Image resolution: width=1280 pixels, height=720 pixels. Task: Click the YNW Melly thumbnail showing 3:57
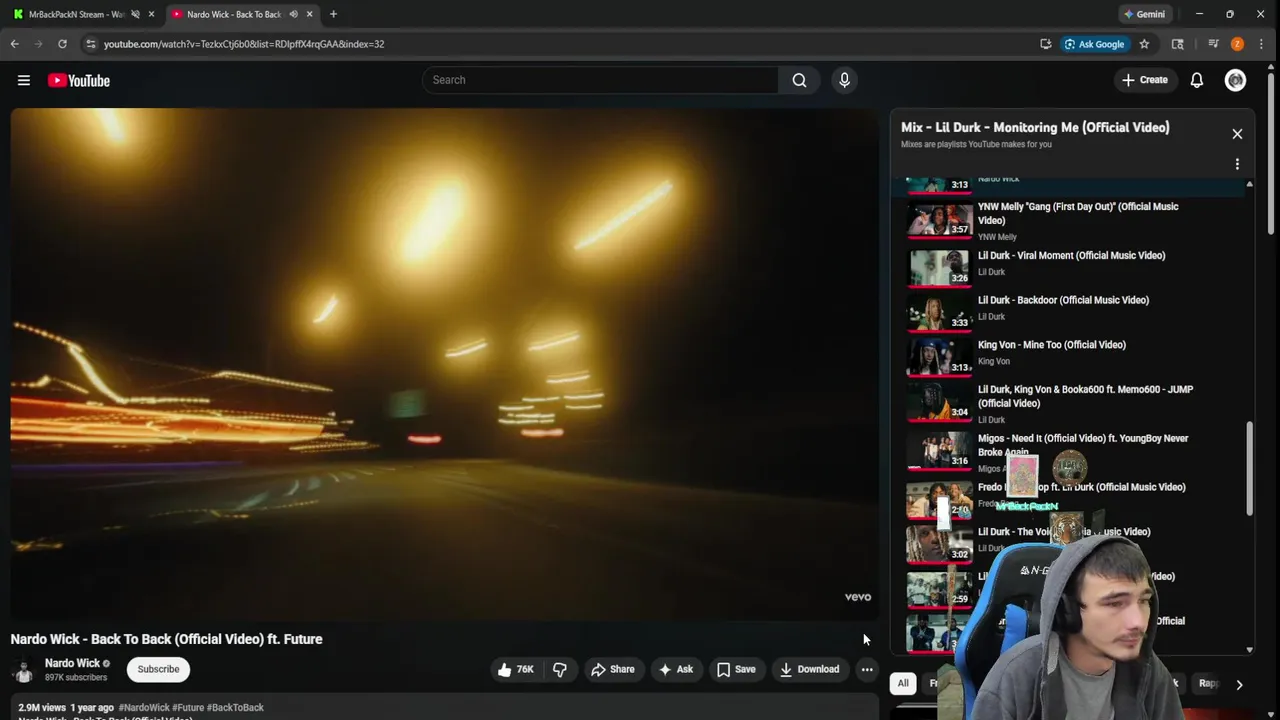click(x=939, y=221)
